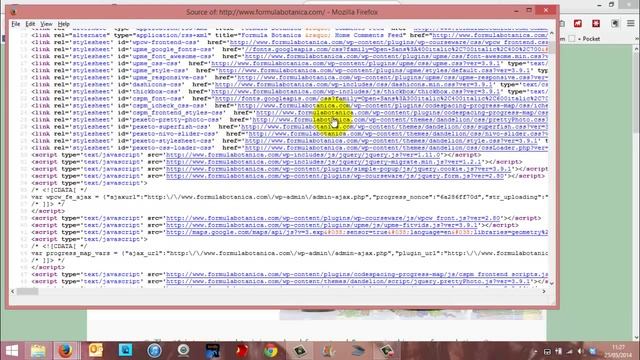
Task: Show hidden system tray icons
Action: click(535, 351)
